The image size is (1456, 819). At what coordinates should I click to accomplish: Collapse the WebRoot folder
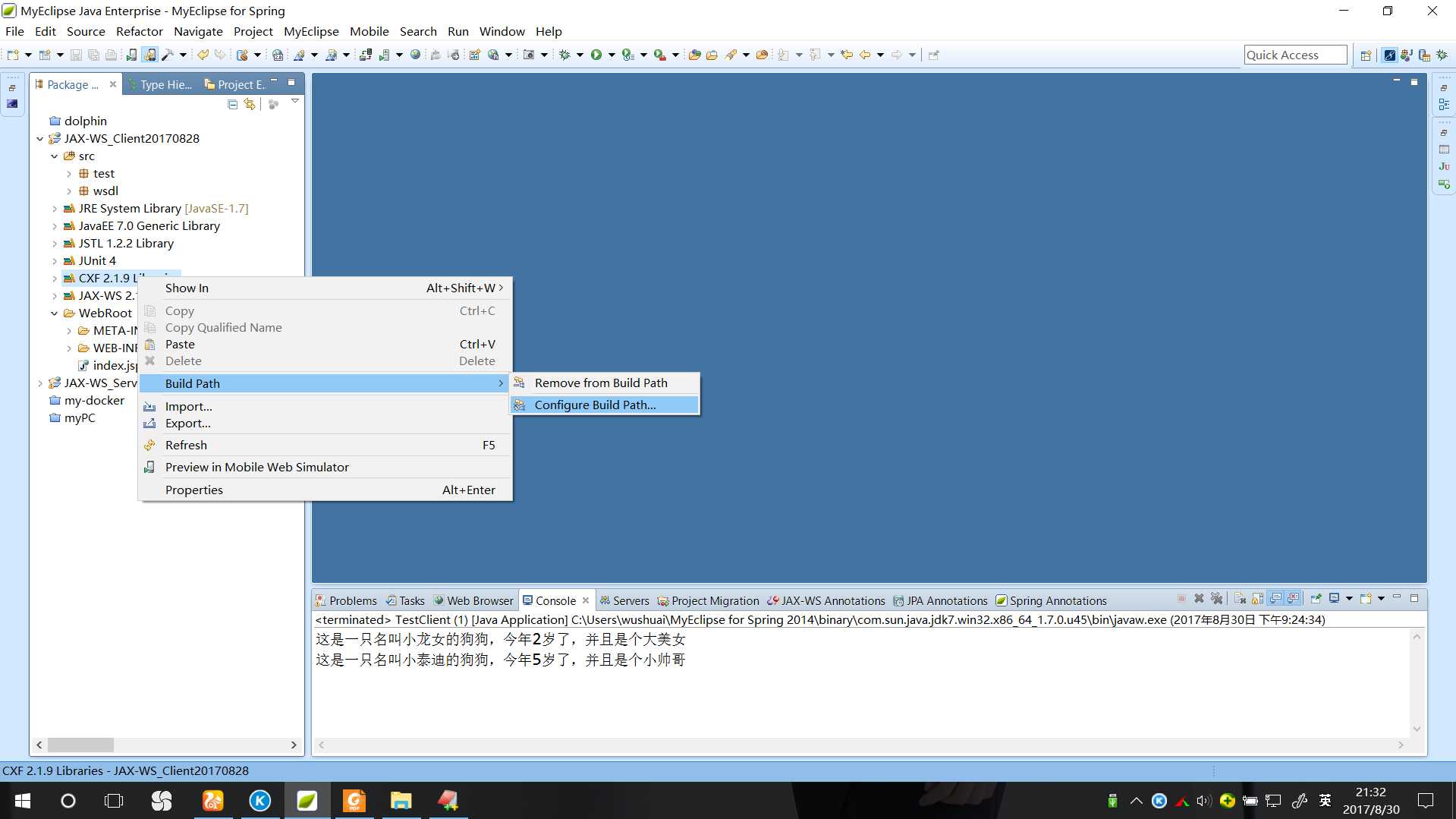[x=55, y=313]
